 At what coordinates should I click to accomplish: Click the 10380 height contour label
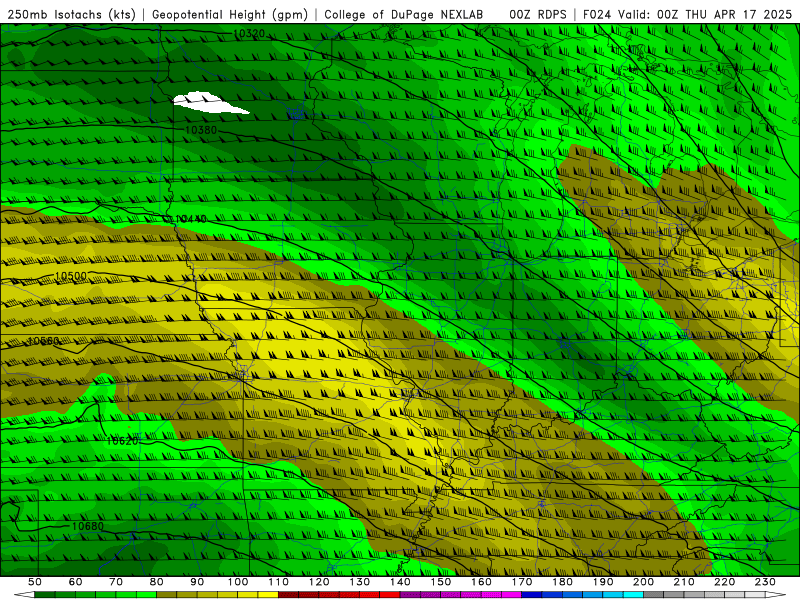[201, 130]
